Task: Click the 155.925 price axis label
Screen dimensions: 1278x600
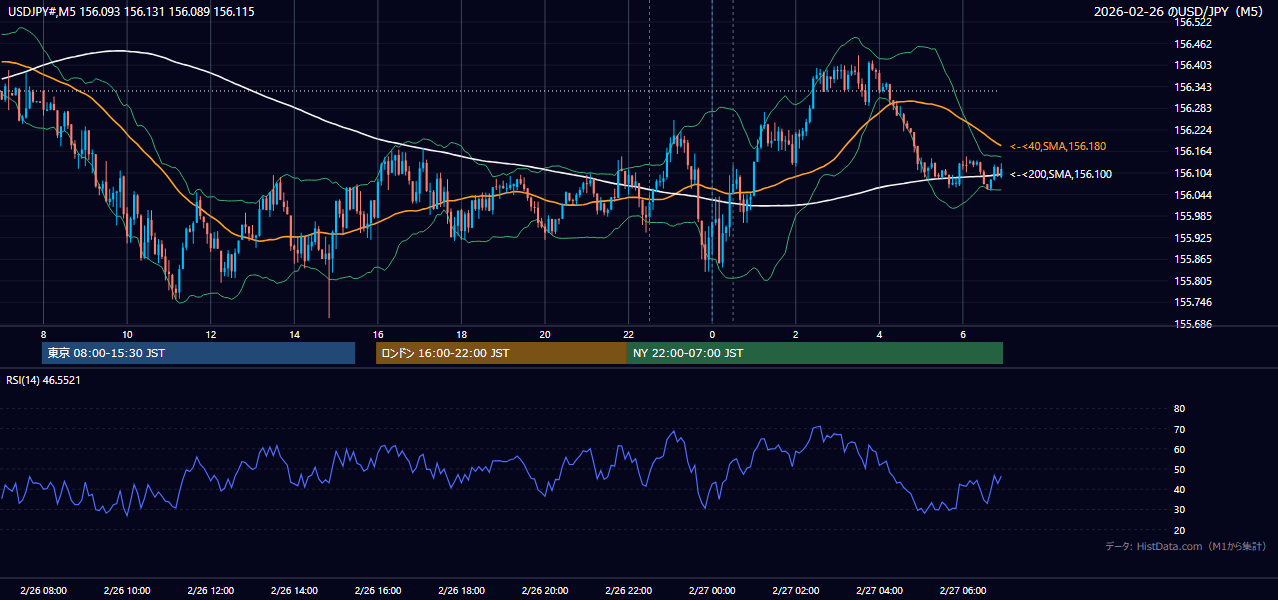Action: [1192, 238]
